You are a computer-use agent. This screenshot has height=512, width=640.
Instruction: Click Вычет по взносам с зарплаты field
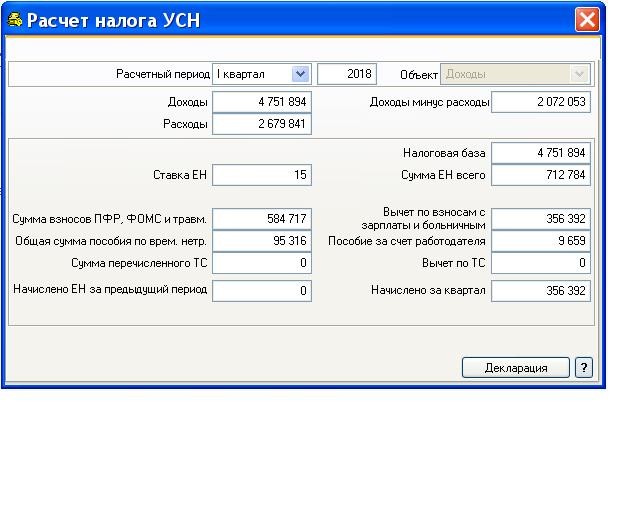point(541,219)
